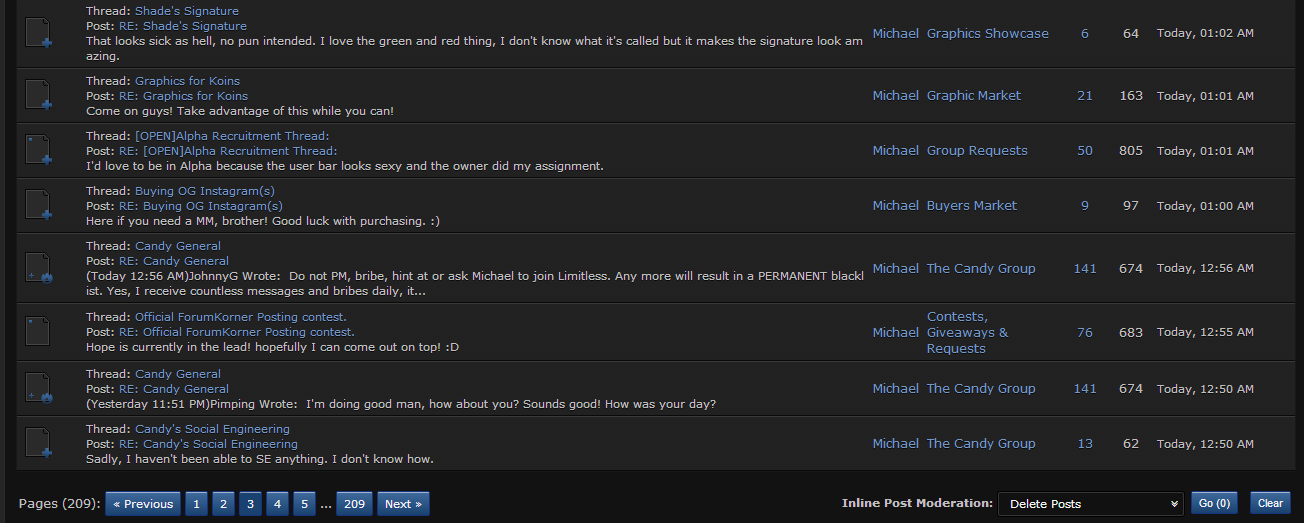This screenshot has width=1304, height=523.
Task: Jump to last page 209
Action: tap(354, 504)
